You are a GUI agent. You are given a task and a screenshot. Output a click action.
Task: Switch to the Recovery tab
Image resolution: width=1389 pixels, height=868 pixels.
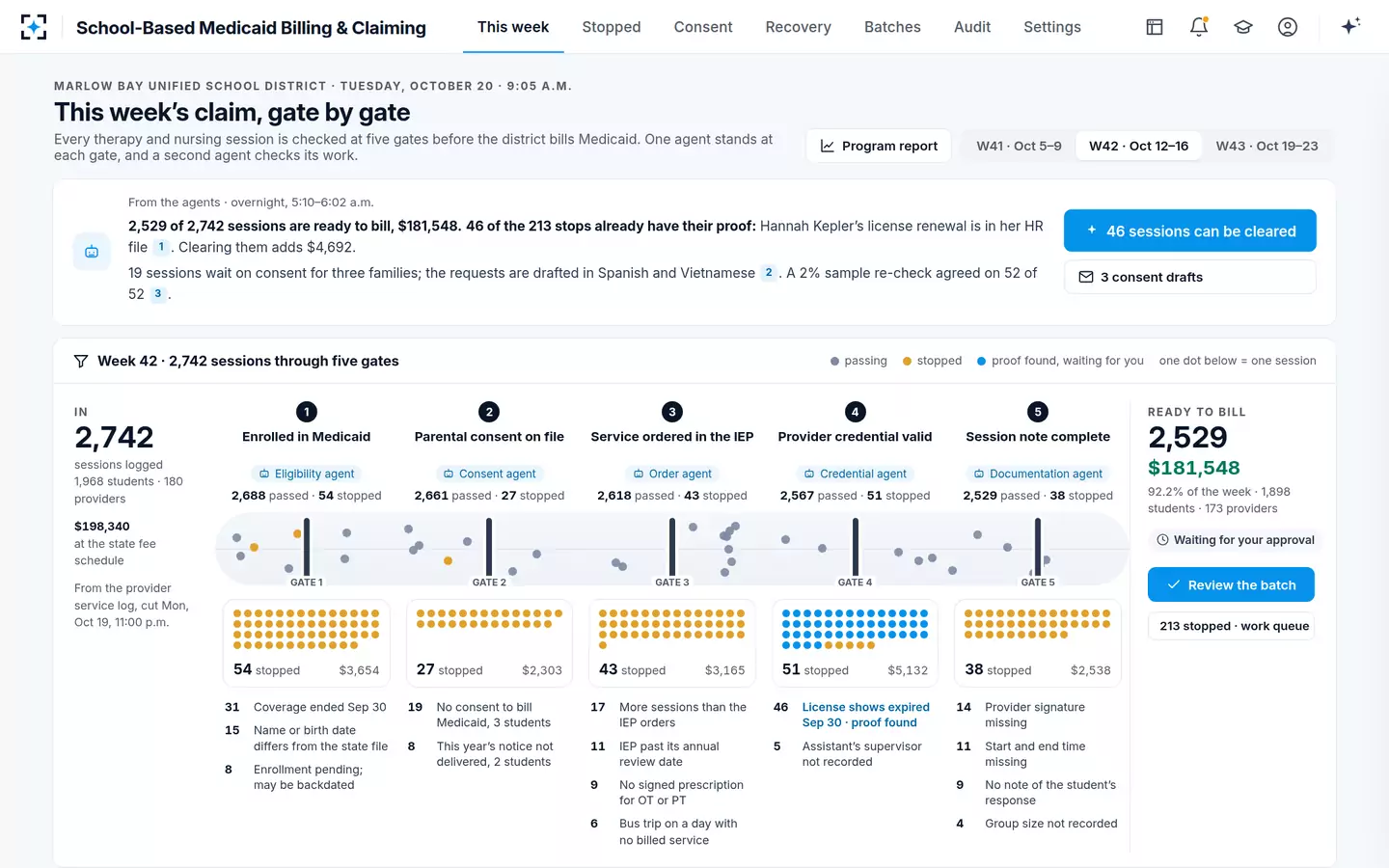tap(798, 27)
